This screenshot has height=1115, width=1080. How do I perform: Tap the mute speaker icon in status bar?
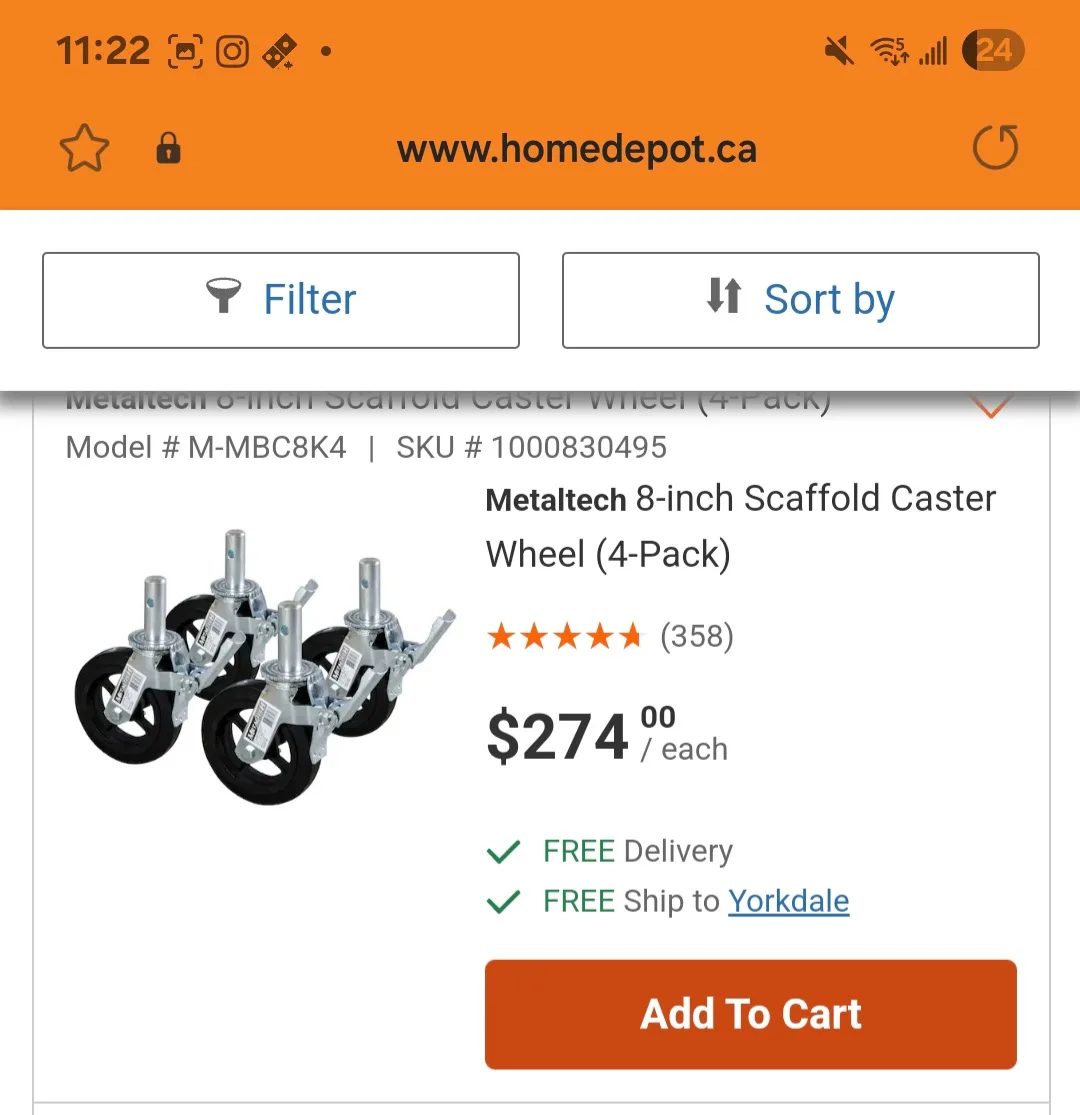[x=838, y=50]
